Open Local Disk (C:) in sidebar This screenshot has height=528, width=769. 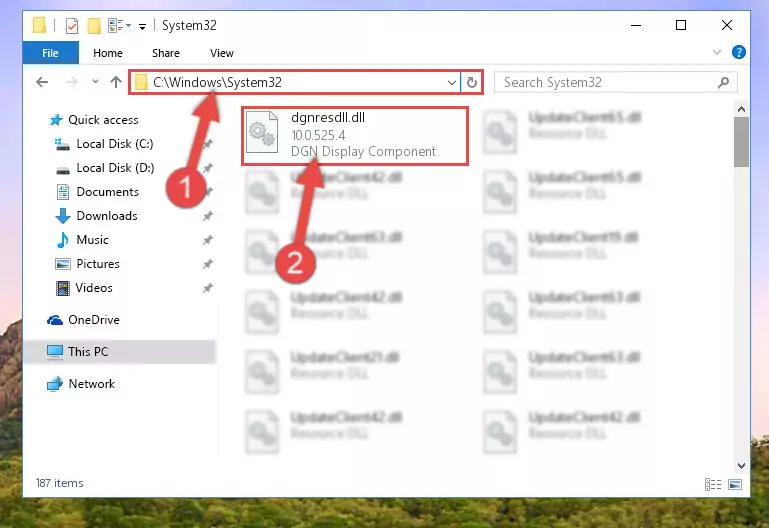[x=115, y=144]
